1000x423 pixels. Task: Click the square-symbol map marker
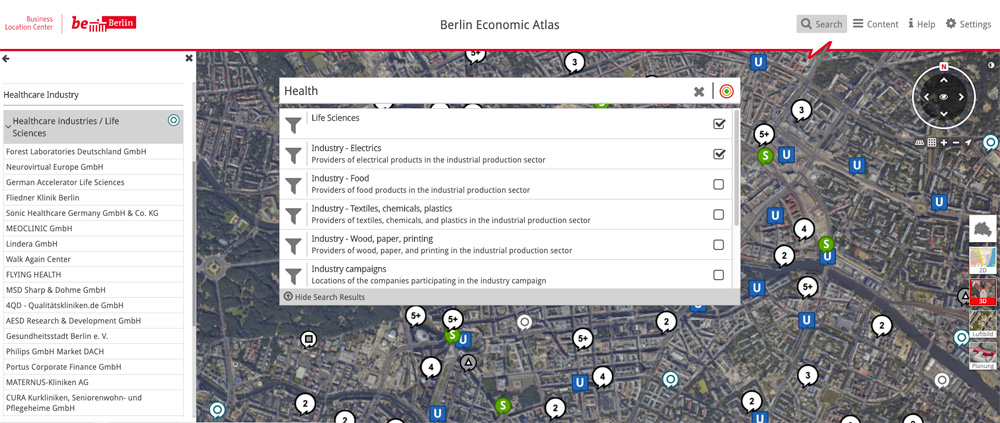tap(309, 339)
